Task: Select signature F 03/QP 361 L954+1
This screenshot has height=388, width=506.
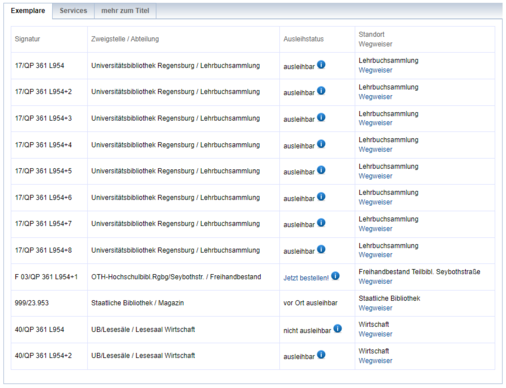Action: point(46,277)
